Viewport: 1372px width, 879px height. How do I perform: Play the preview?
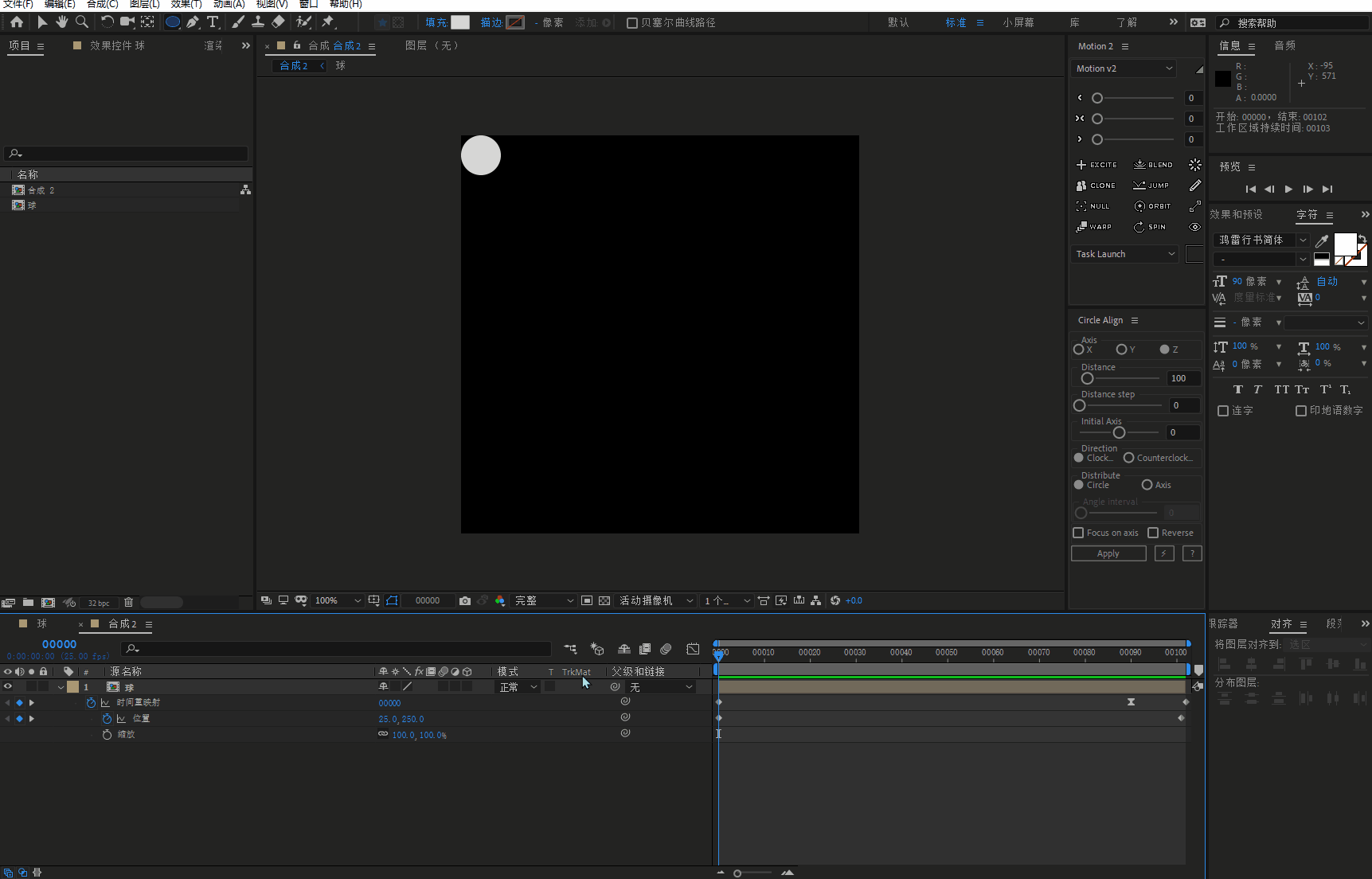(1288, 189)
